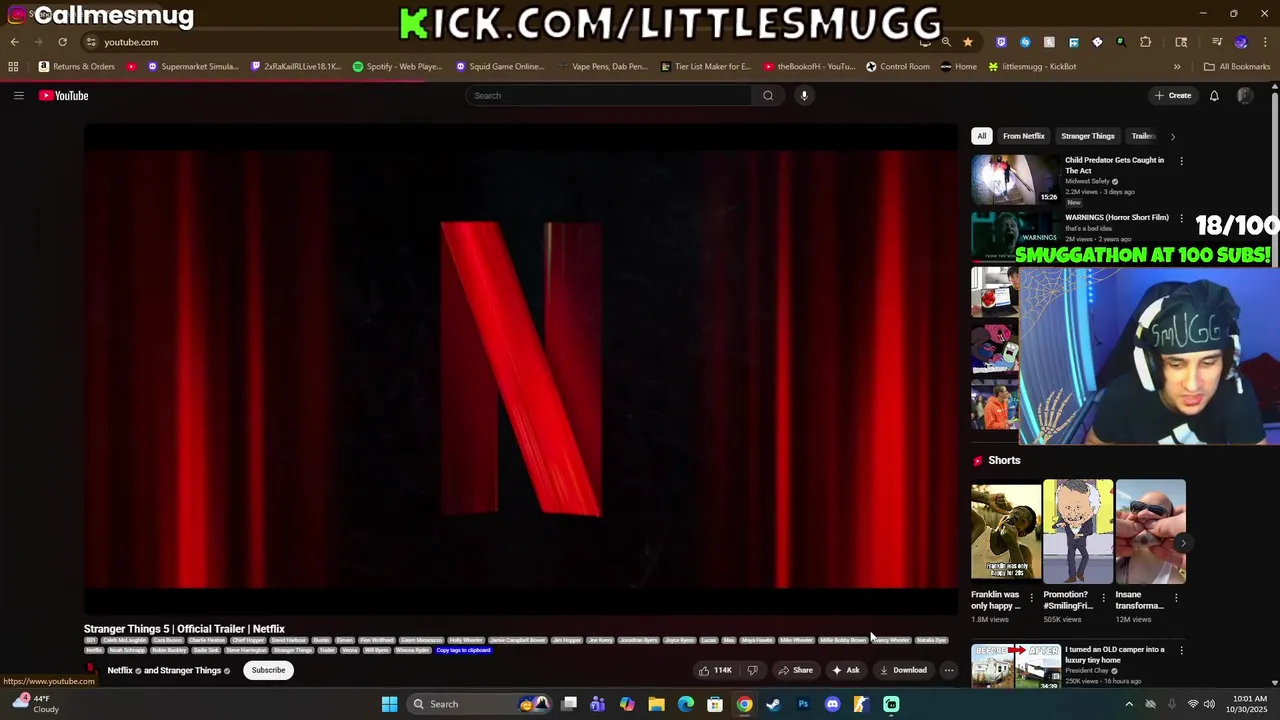Open OLD camper tiny home thumbnail

1016,667
